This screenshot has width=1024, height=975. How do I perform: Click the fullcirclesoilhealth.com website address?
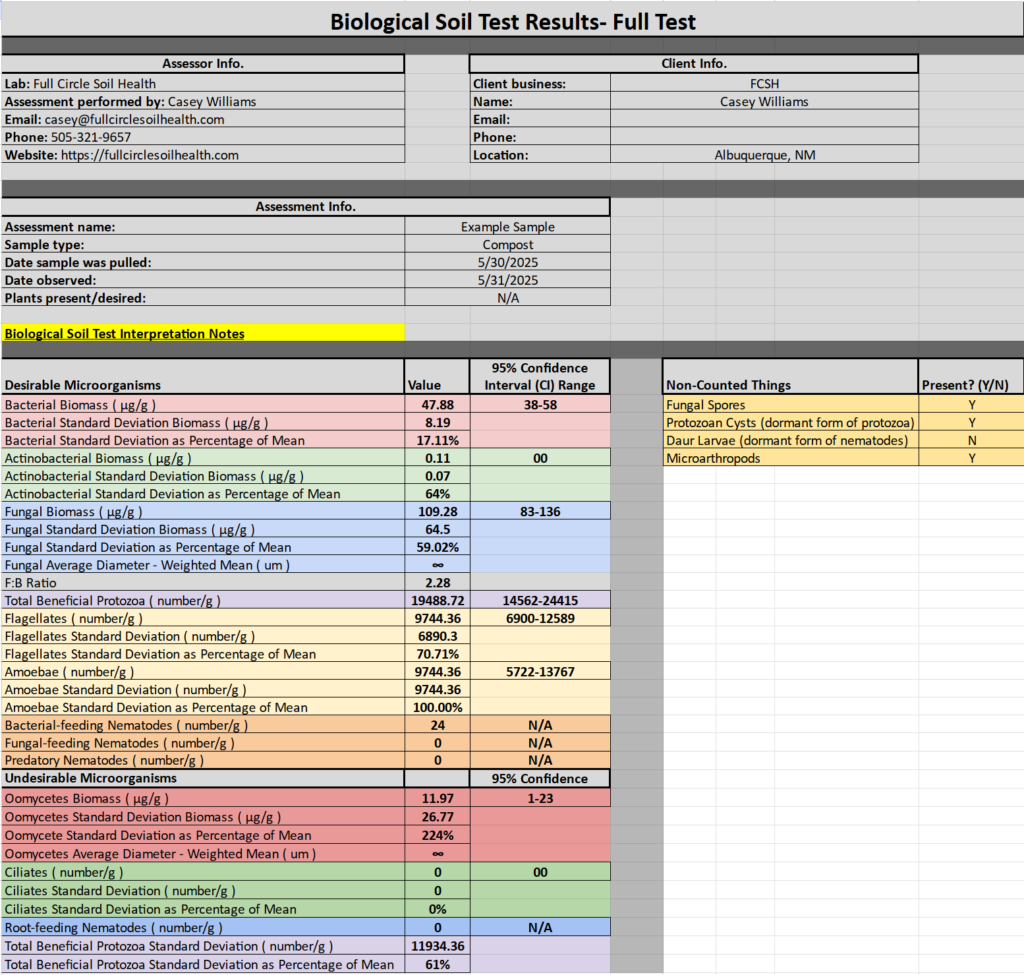150,155
